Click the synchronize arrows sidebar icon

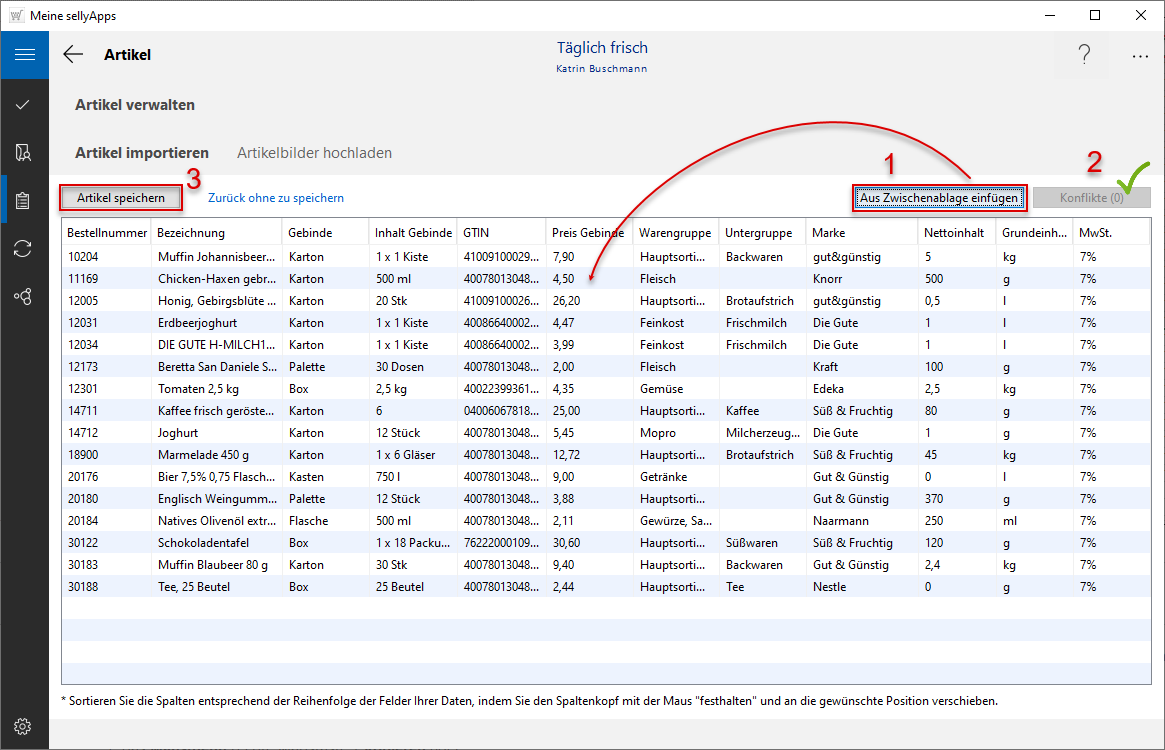coord(24,249)
